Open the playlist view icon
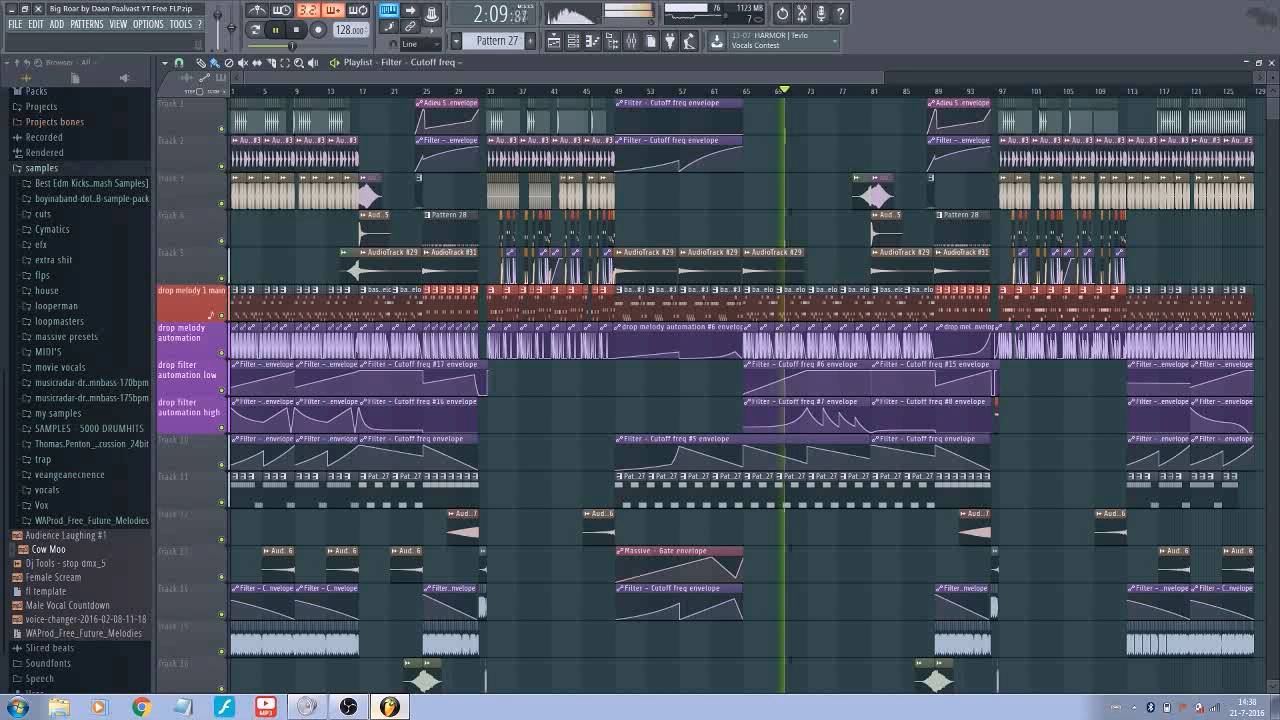This screenshot has width=1280, height=720. click(554, 41)
